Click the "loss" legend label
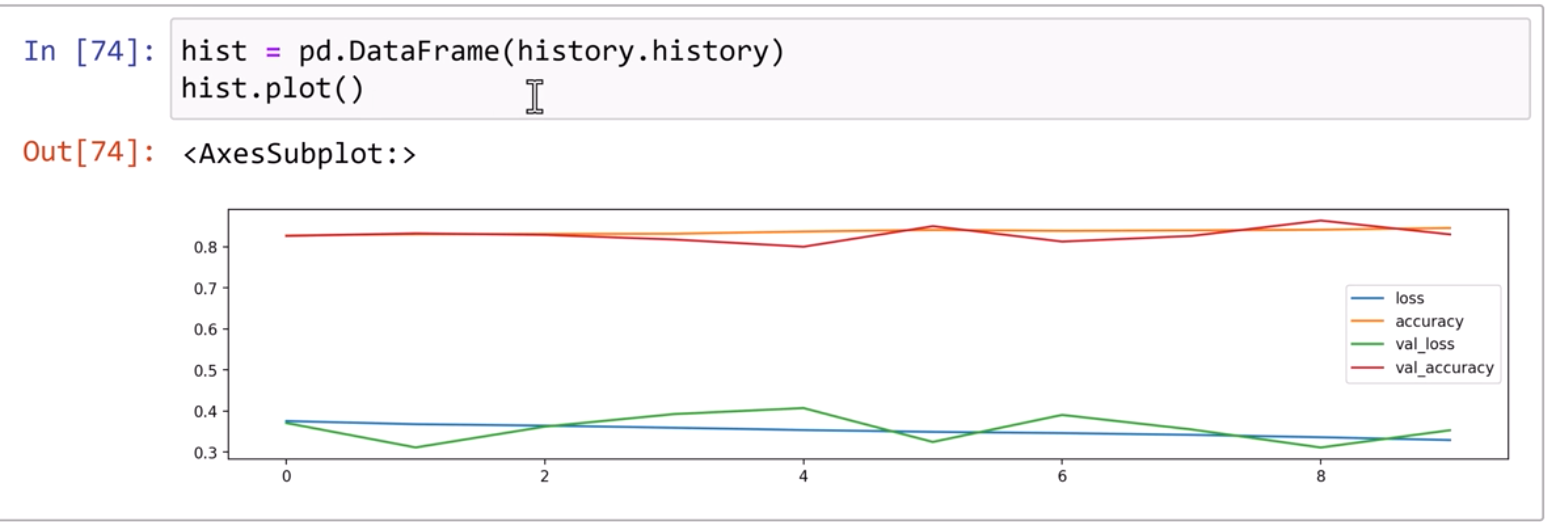This screenshot has height=522, width=1546. point(1410,298)
